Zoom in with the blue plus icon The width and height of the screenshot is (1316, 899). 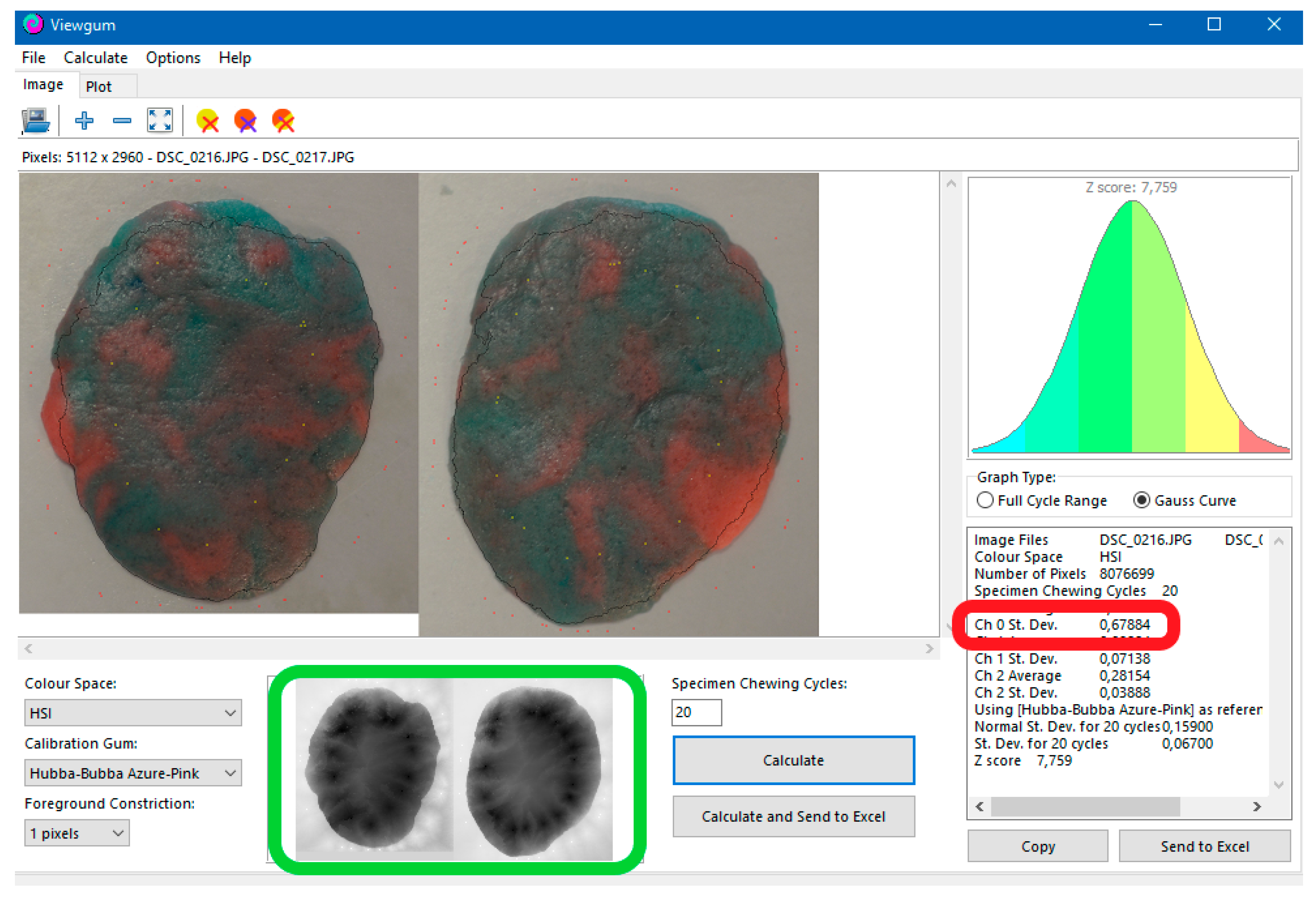84,121
